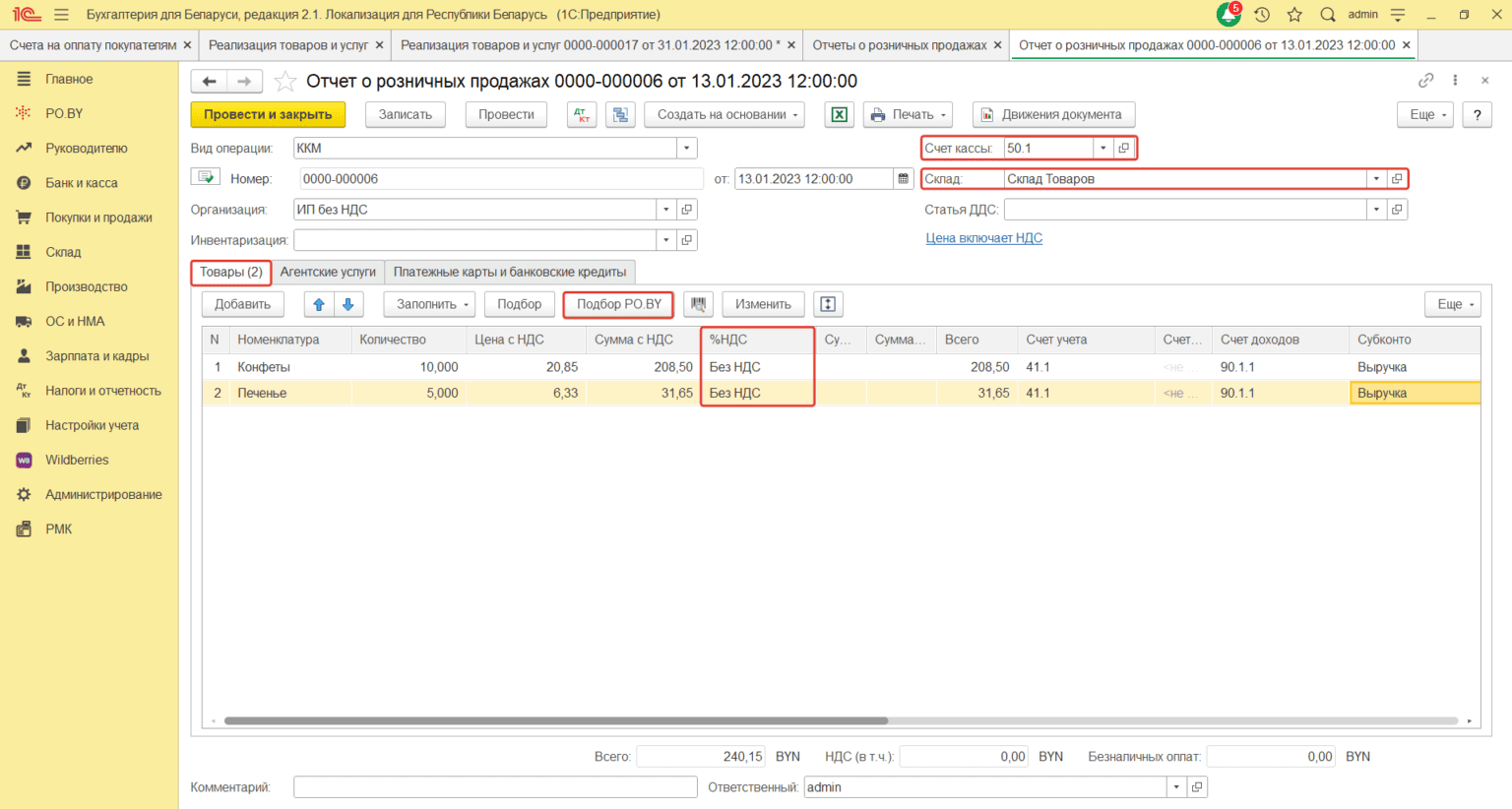Expand Создать на основании menu
1512x809 pixels.
(724, 115)
